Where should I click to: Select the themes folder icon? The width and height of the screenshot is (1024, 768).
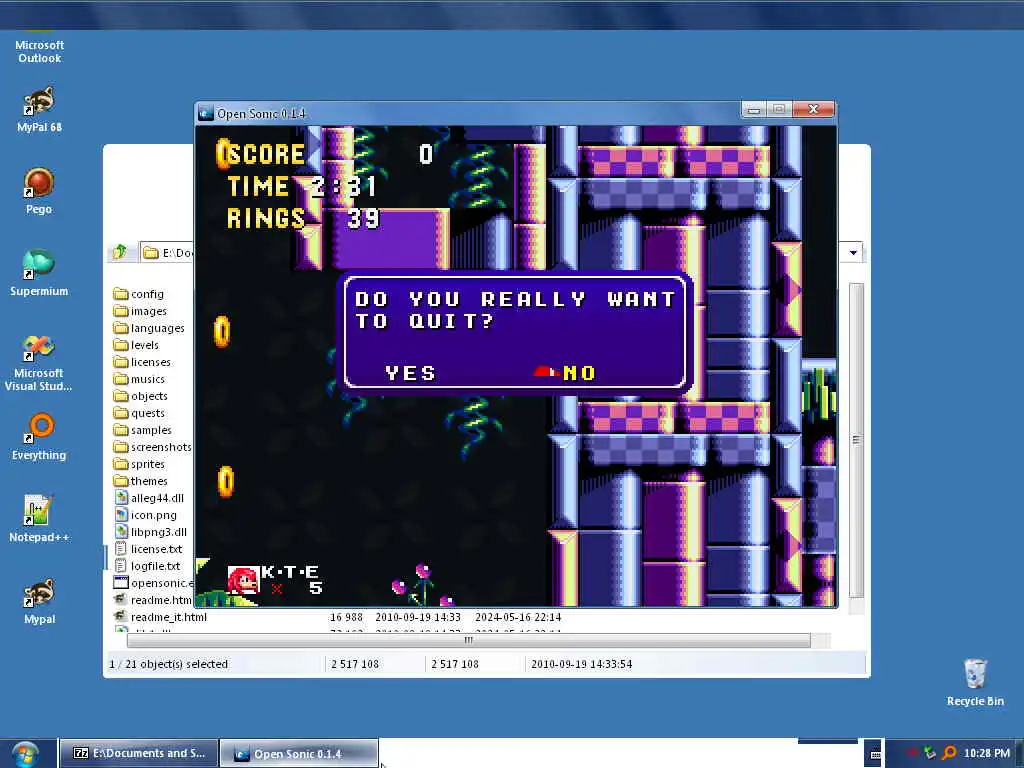pyautogui.click(x=120, y=481)
